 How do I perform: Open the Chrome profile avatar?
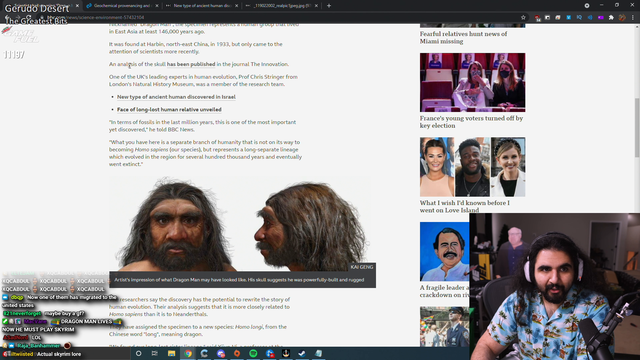tap(622, 18)
